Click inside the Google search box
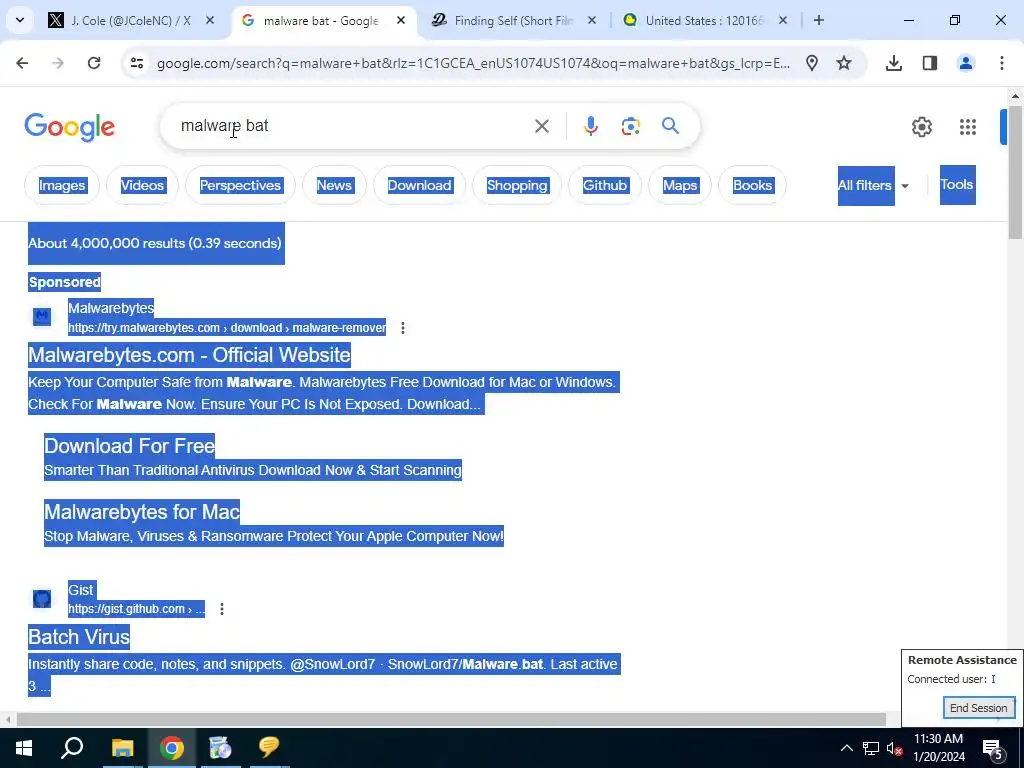 [353, 125]
